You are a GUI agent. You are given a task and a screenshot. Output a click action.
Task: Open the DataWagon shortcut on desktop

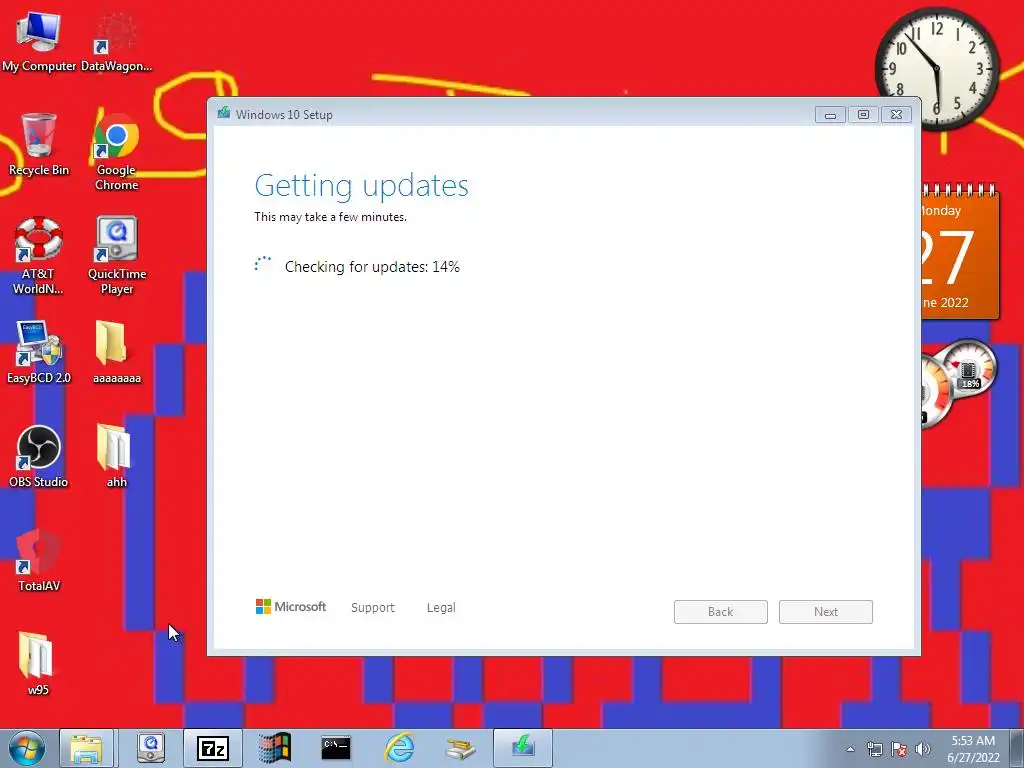click(x=116, y=42)
